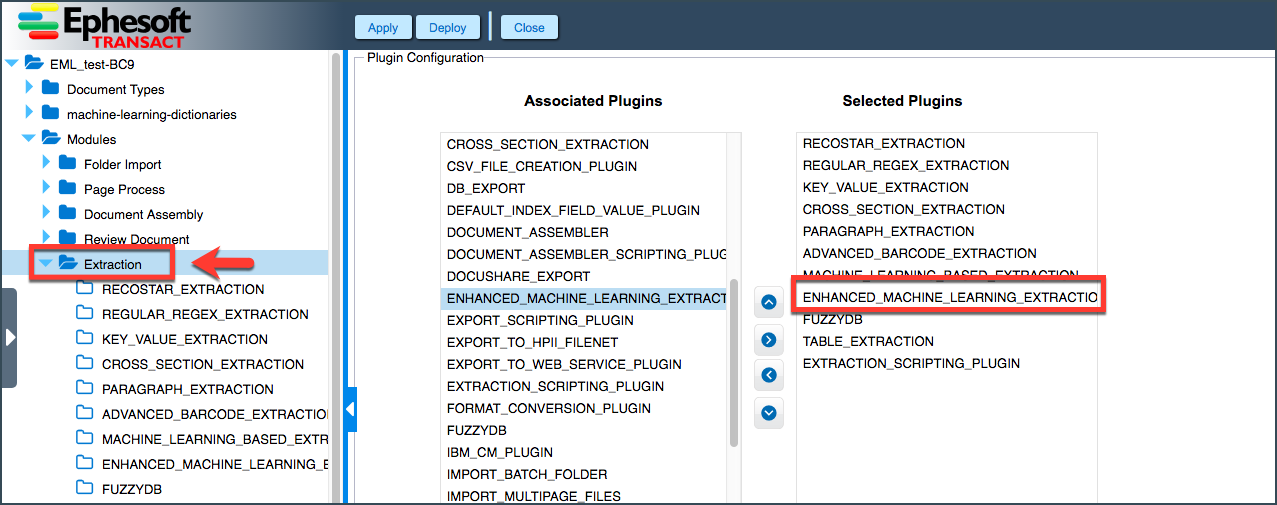1277x505 pixels.
Task: Expand the machine-learning-dictionaries folder
Action: click(29, 113)
